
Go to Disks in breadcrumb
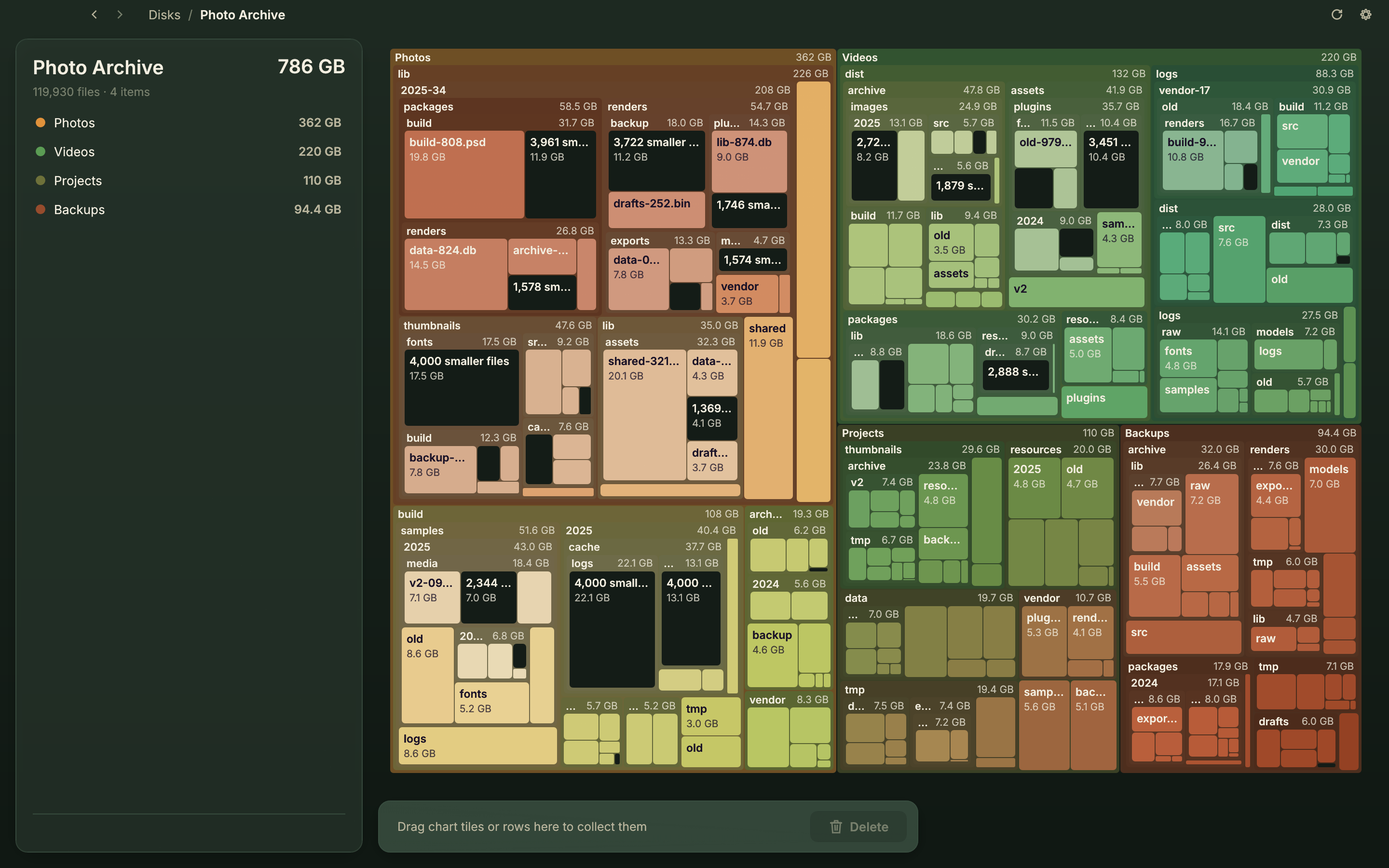pos(164,15)
